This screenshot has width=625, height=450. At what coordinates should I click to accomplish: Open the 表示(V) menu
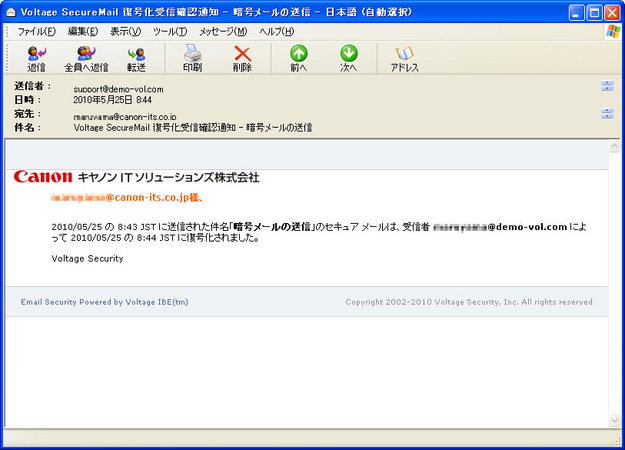point(126,32)
